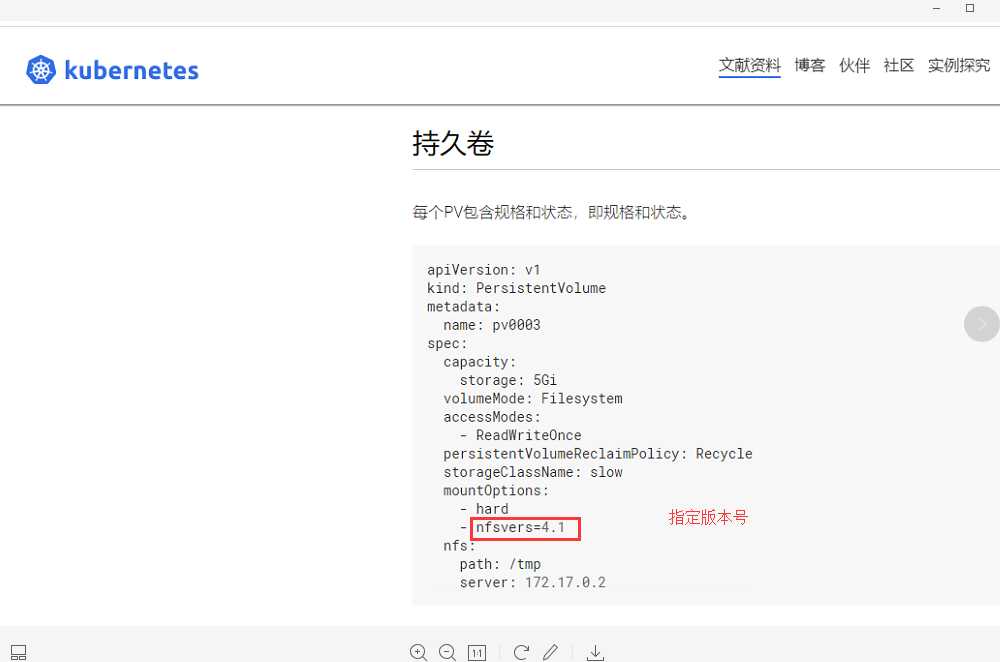1000x662 pixels.
Task: Click the mountOptions: line
Action: tap(496, 491)
